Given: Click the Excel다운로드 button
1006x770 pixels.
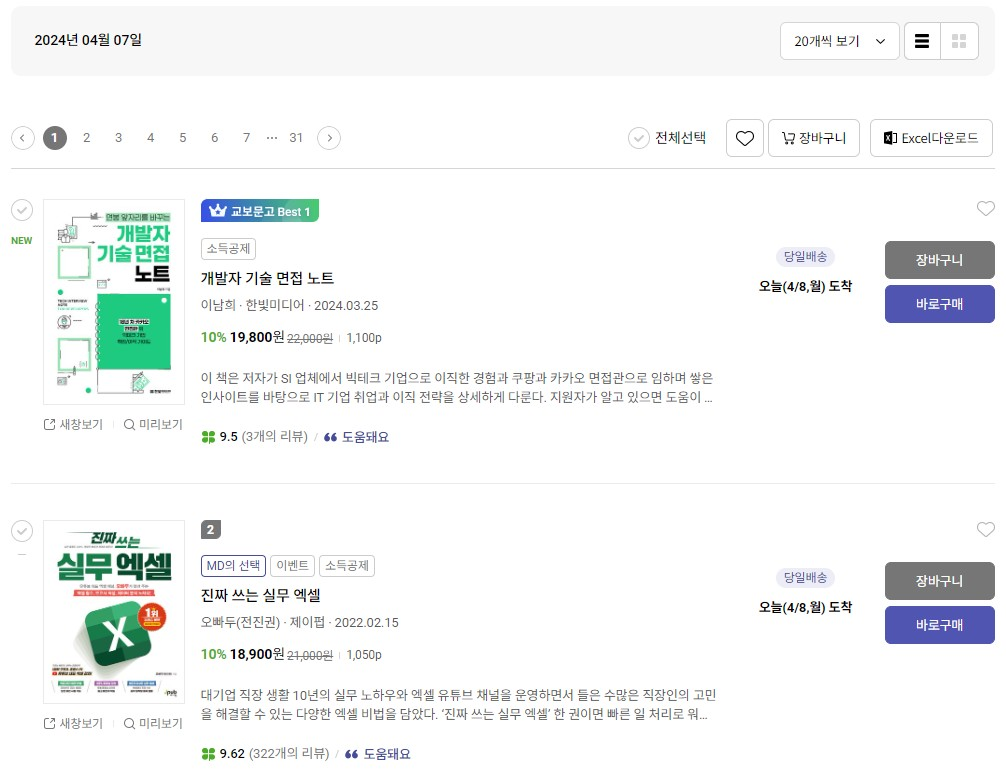Looking at the screenshot, I should coord(930,138).
